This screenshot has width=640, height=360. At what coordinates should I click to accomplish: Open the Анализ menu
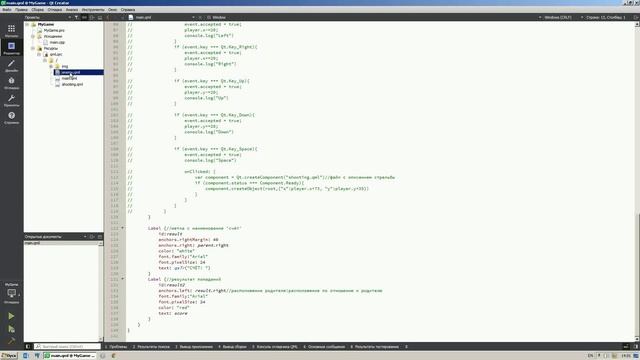pyautogui.click(x=72, y=9)
